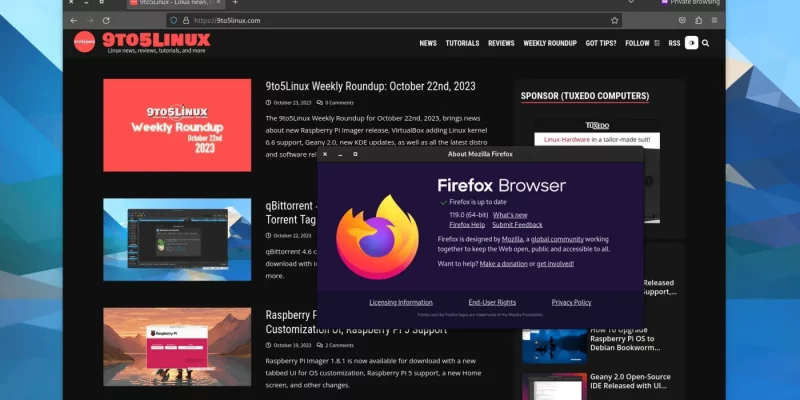Reload the 9to5linux page
The width and height of the screenshot is (800, 400).
tap(106, 20)
